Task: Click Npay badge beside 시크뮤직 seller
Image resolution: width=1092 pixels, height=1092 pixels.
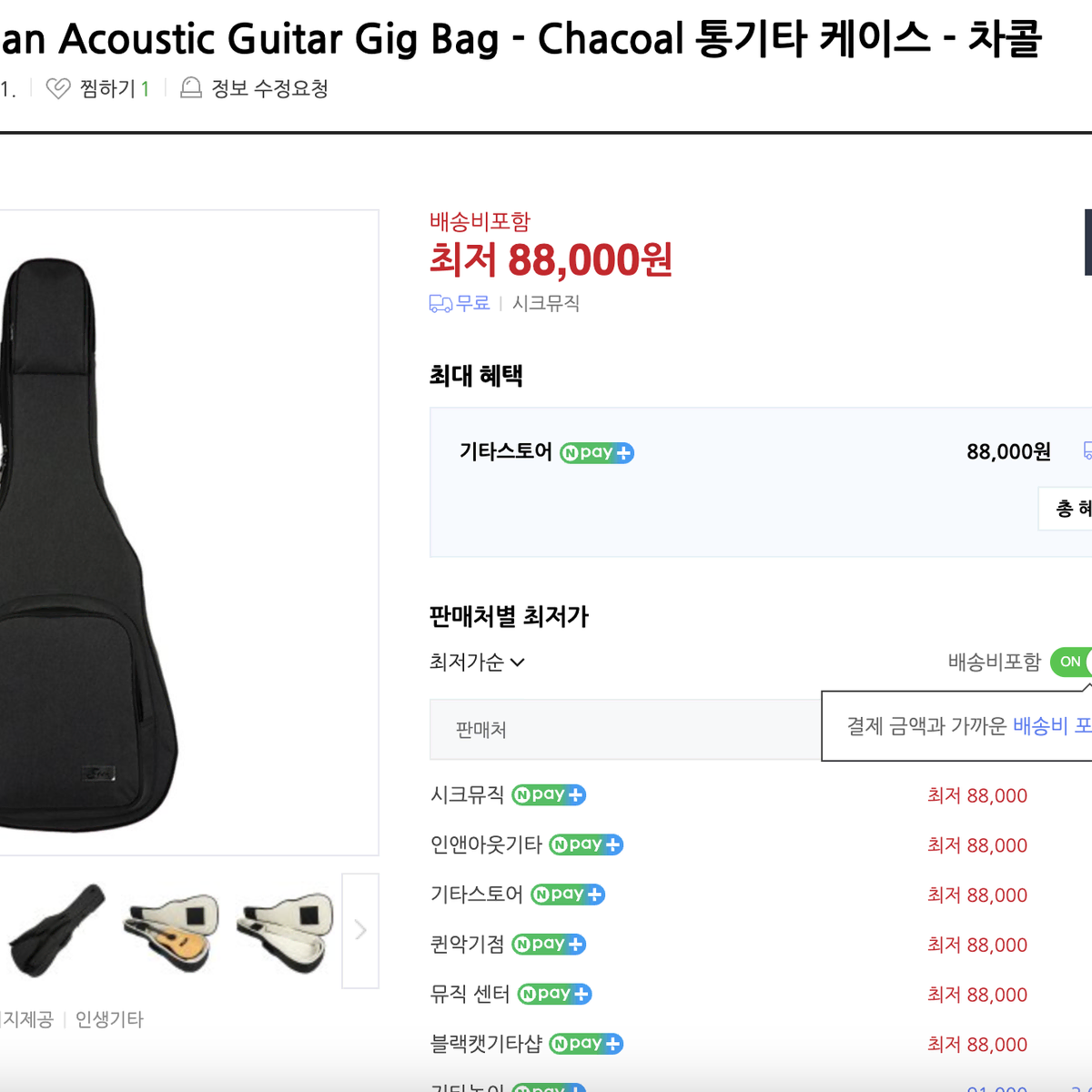Action: [x=549, y=794]
